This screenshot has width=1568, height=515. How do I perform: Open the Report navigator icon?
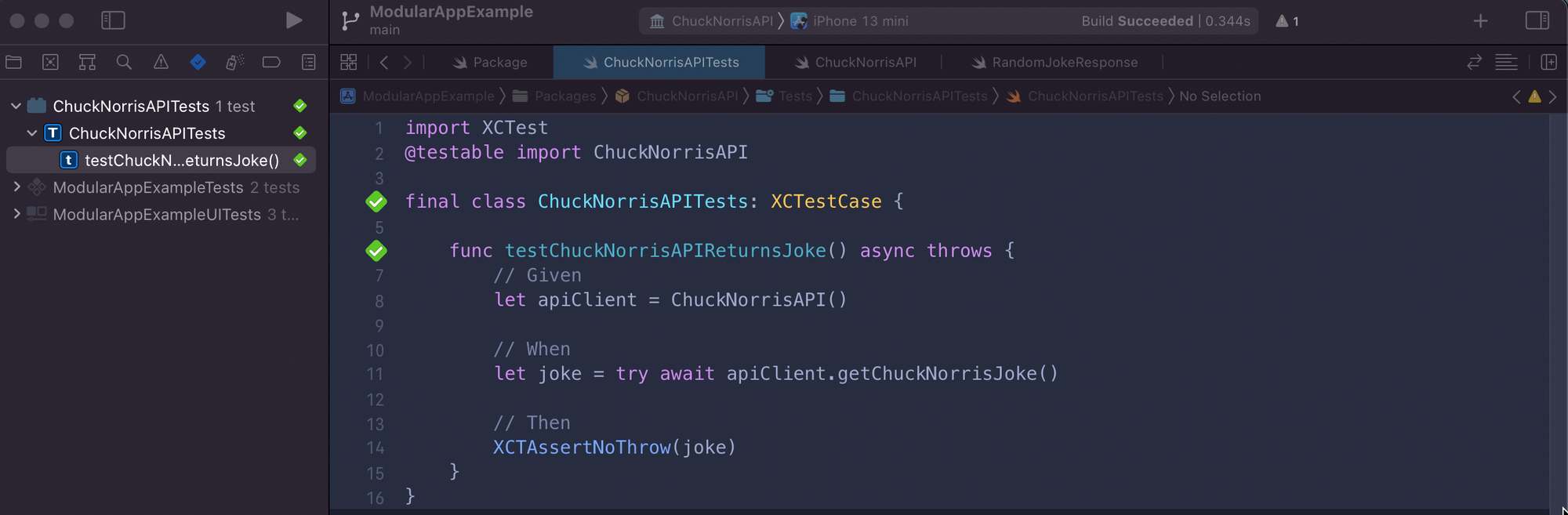309,62
